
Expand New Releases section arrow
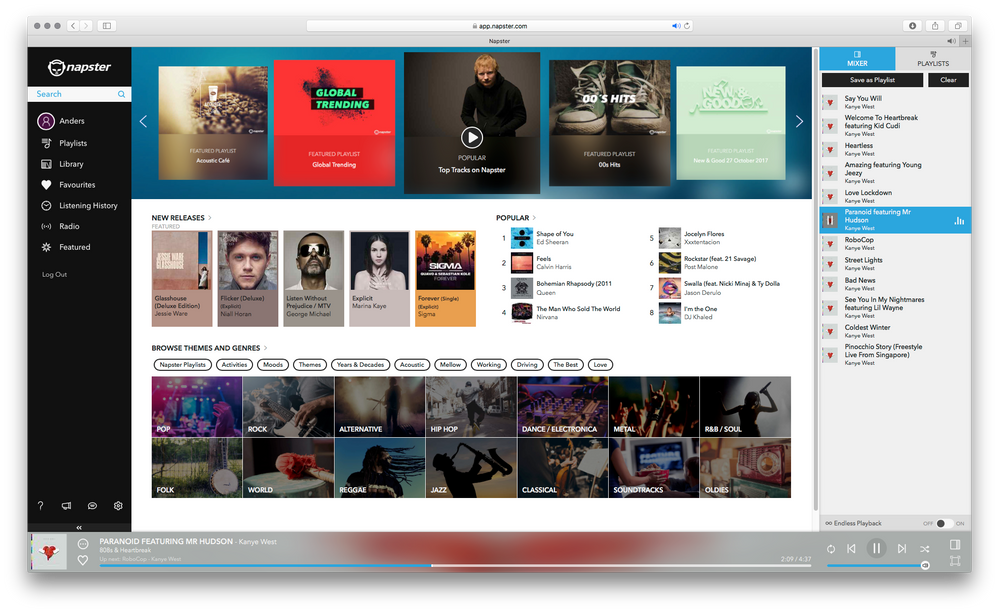coord(210,218)
